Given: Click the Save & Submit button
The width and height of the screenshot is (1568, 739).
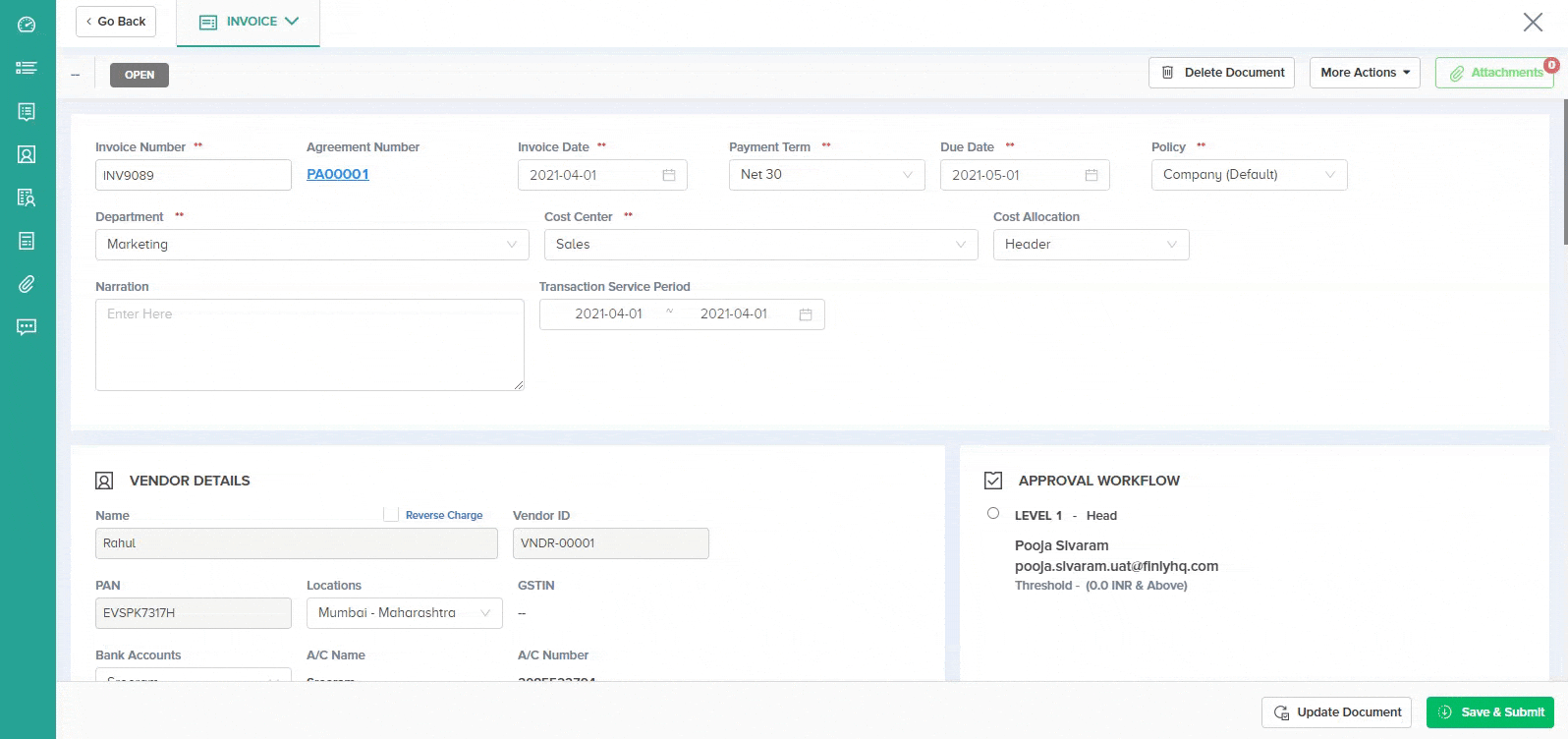Looking at the screenshot, I should [x=1490, y=712].
